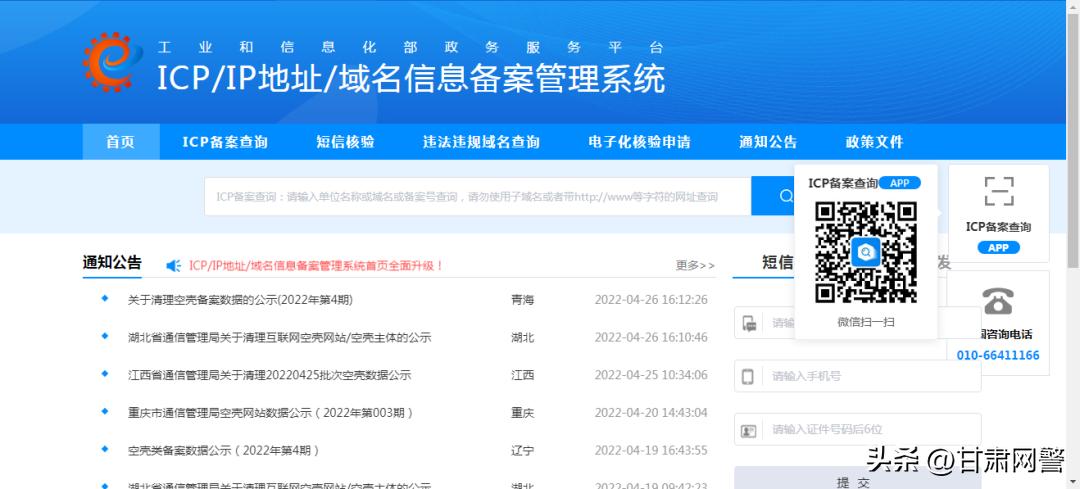Open 江西省通信管理局关于清理20220425批次空壳数据公示
The width and height of the screenshot is (1080, 489).
point(269,375)
